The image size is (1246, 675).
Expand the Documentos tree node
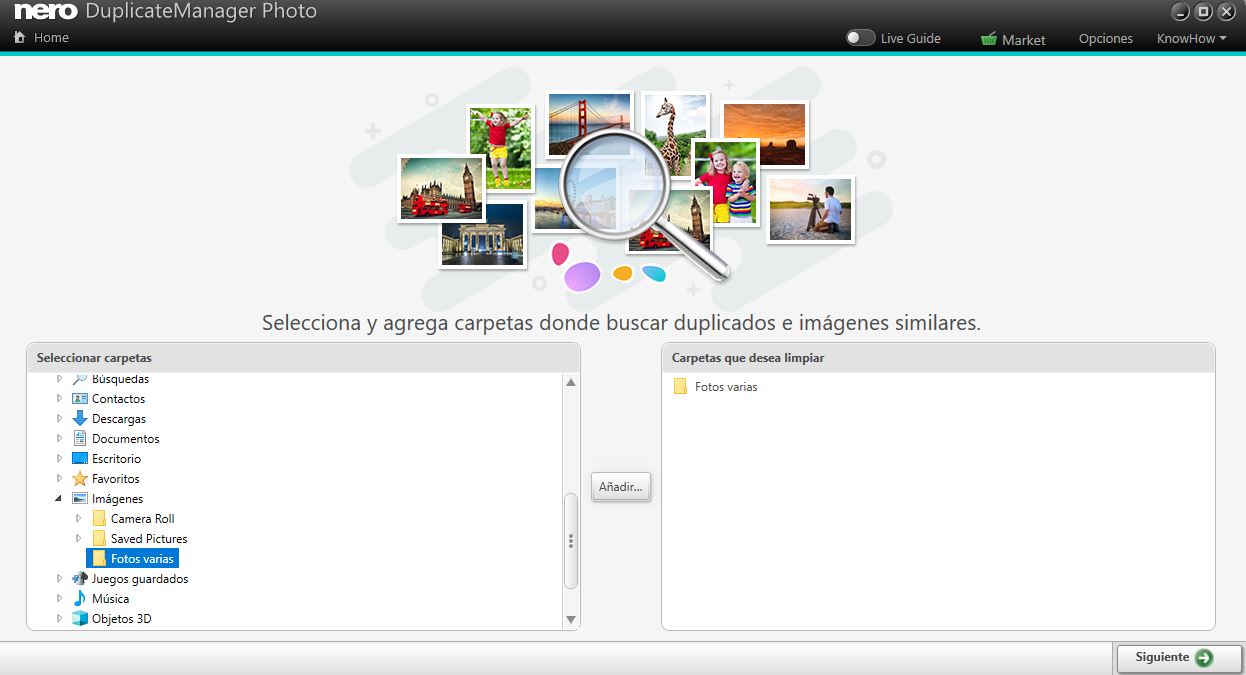point(59,439)
